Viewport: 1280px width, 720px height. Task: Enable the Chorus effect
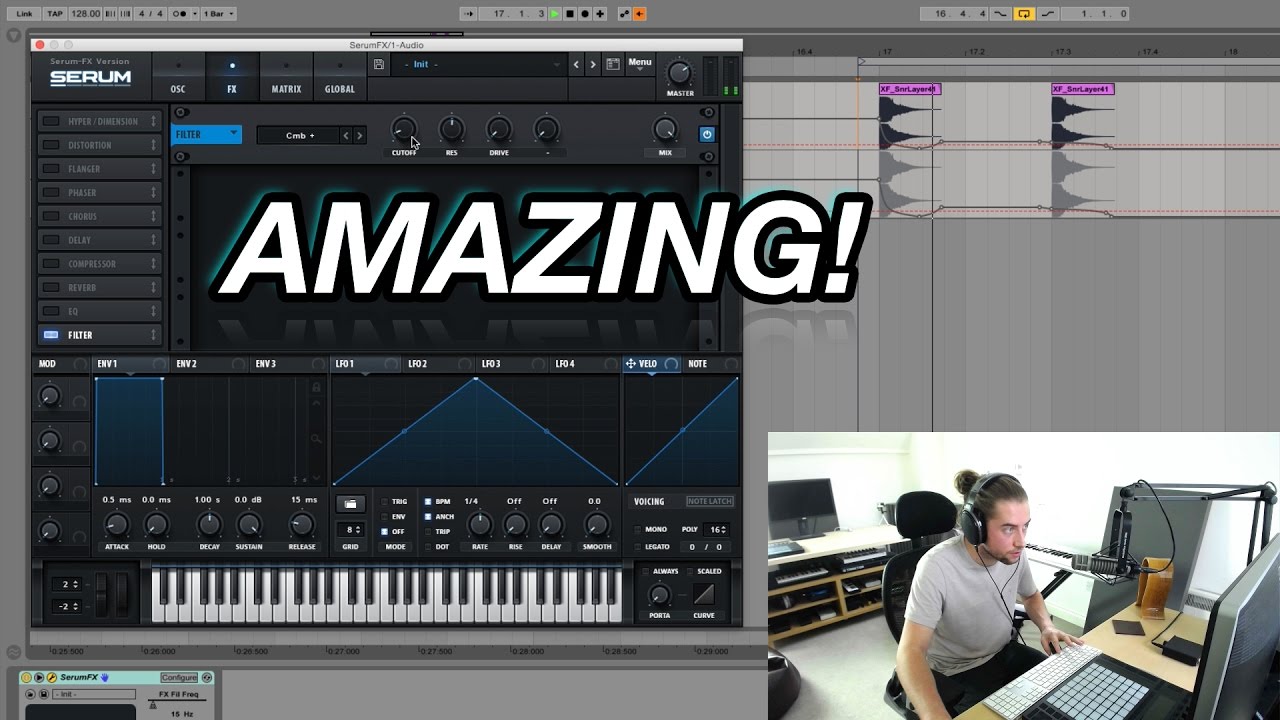pyautogui.click(x=51, y=216)
